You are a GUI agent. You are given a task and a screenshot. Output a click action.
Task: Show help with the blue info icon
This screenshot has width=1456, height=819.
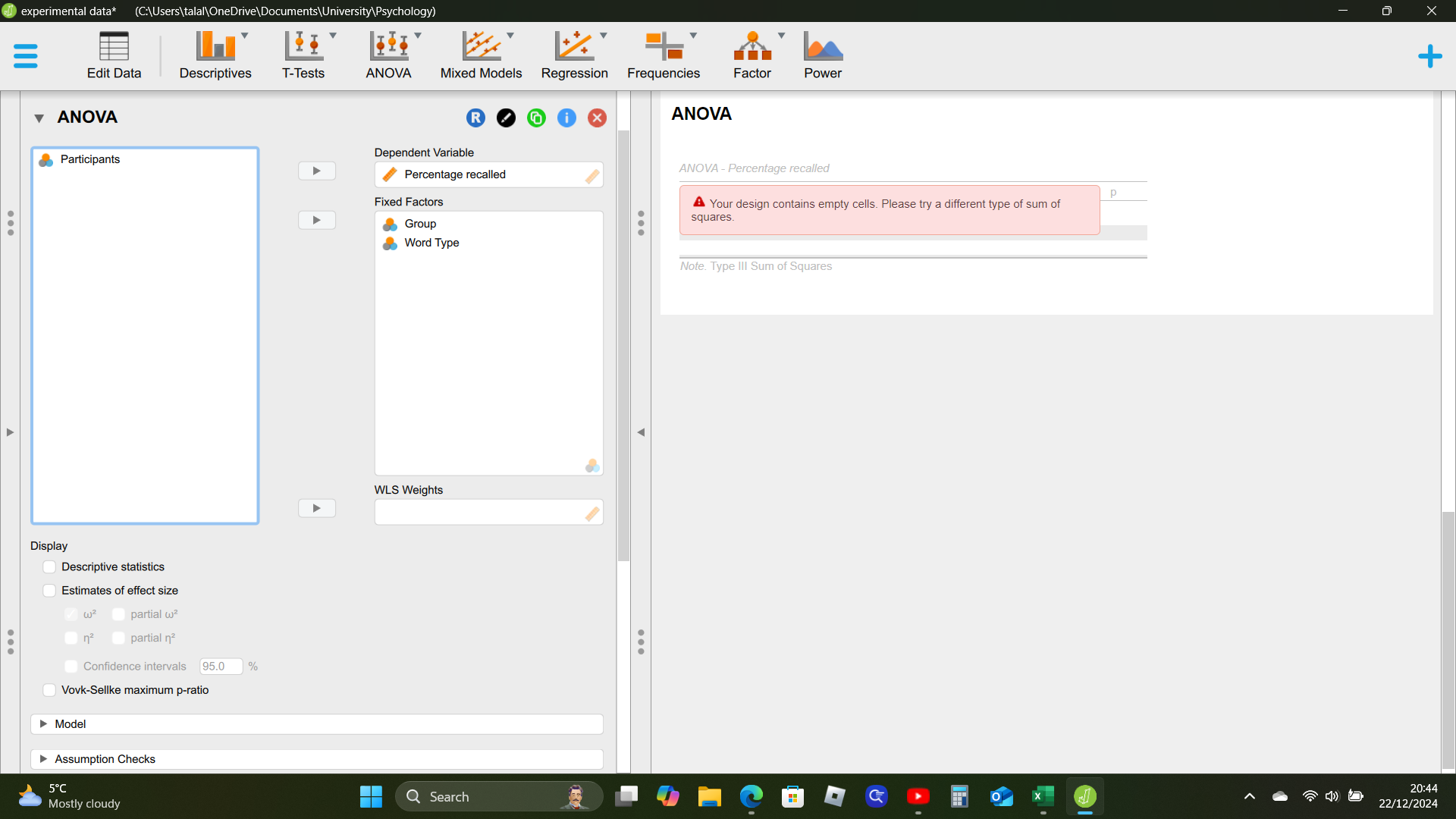(x=566, y=118)
